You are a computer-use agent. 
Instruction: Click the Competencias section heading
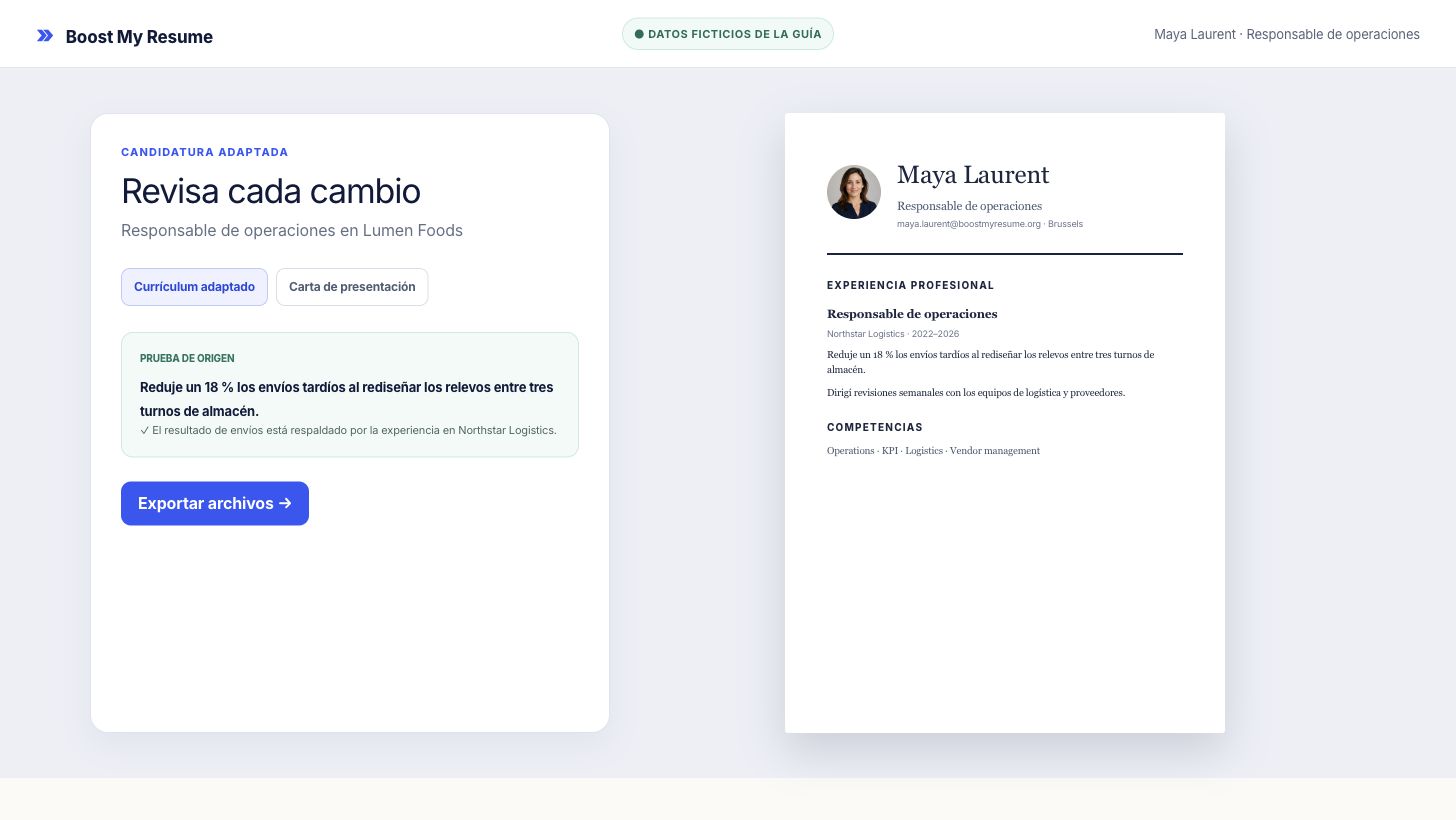click(x=875, y=427)
